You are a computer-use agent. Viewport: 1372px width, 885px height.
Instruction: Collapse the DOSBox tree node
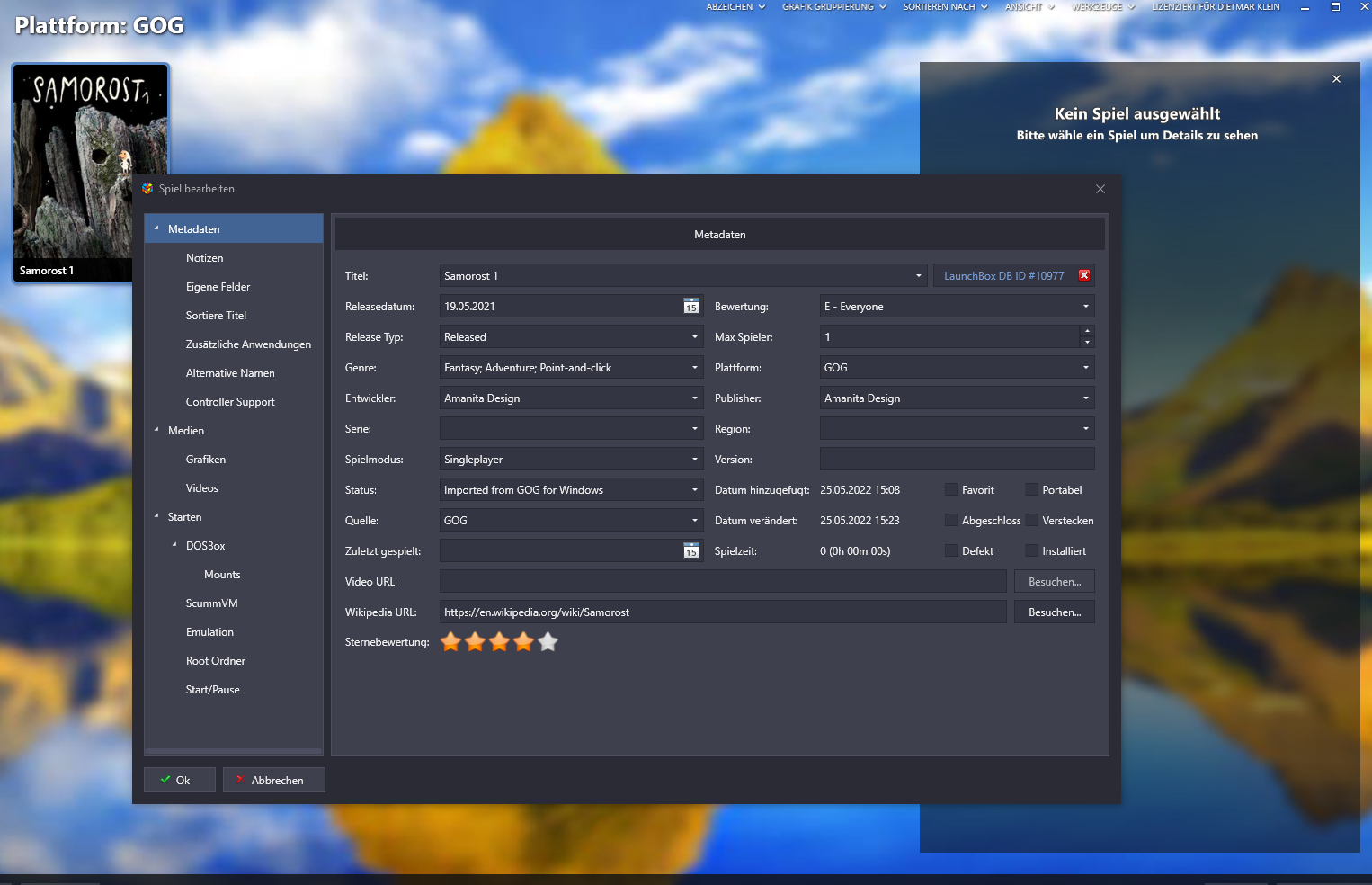(x=174, y=545)
